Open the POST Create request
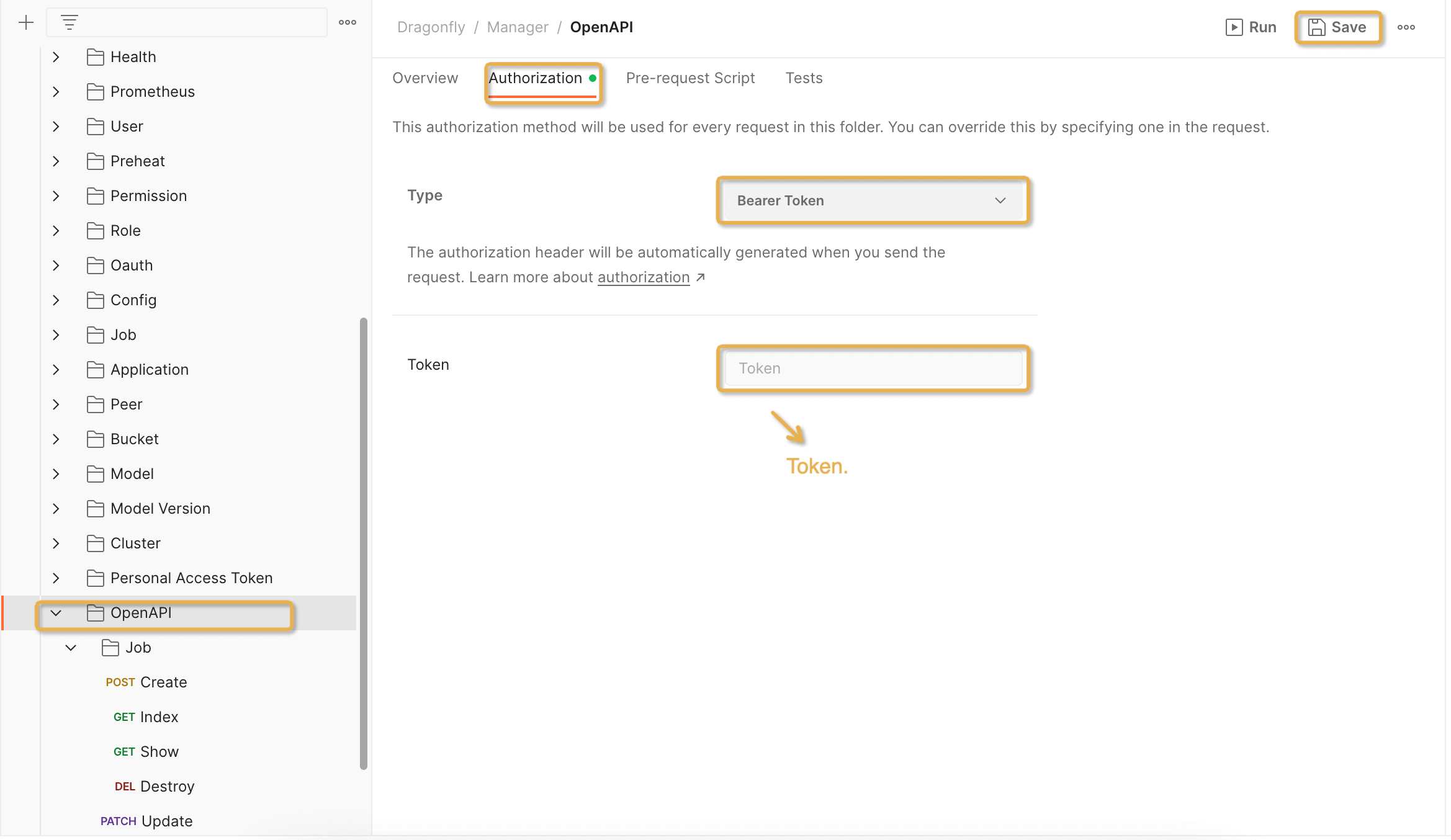Viewport: 1451px width, 840px height. pyautogui.click(x=146, y=682)
